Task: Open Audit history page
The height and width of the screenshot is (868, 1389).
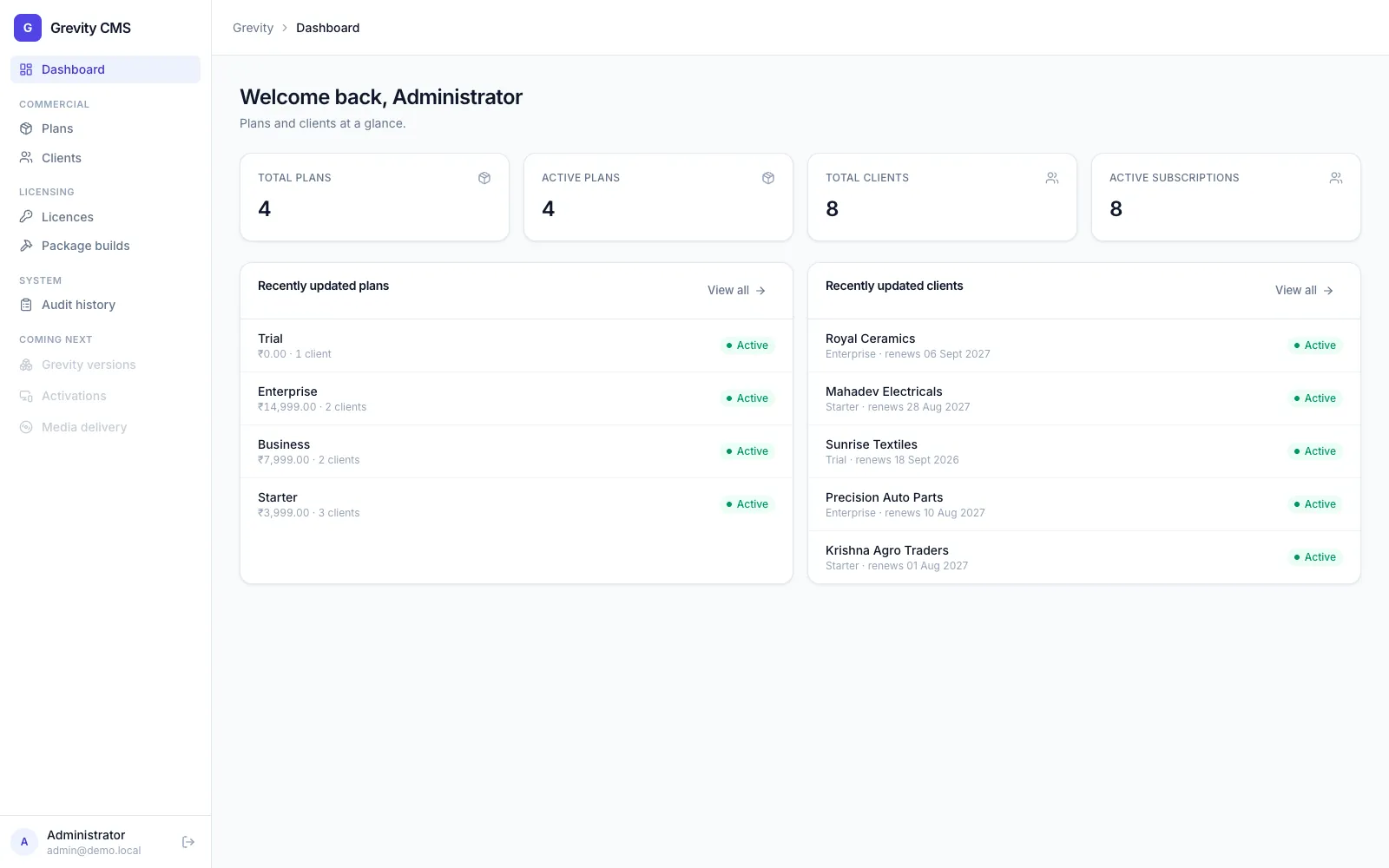Action: pos(105,305)
